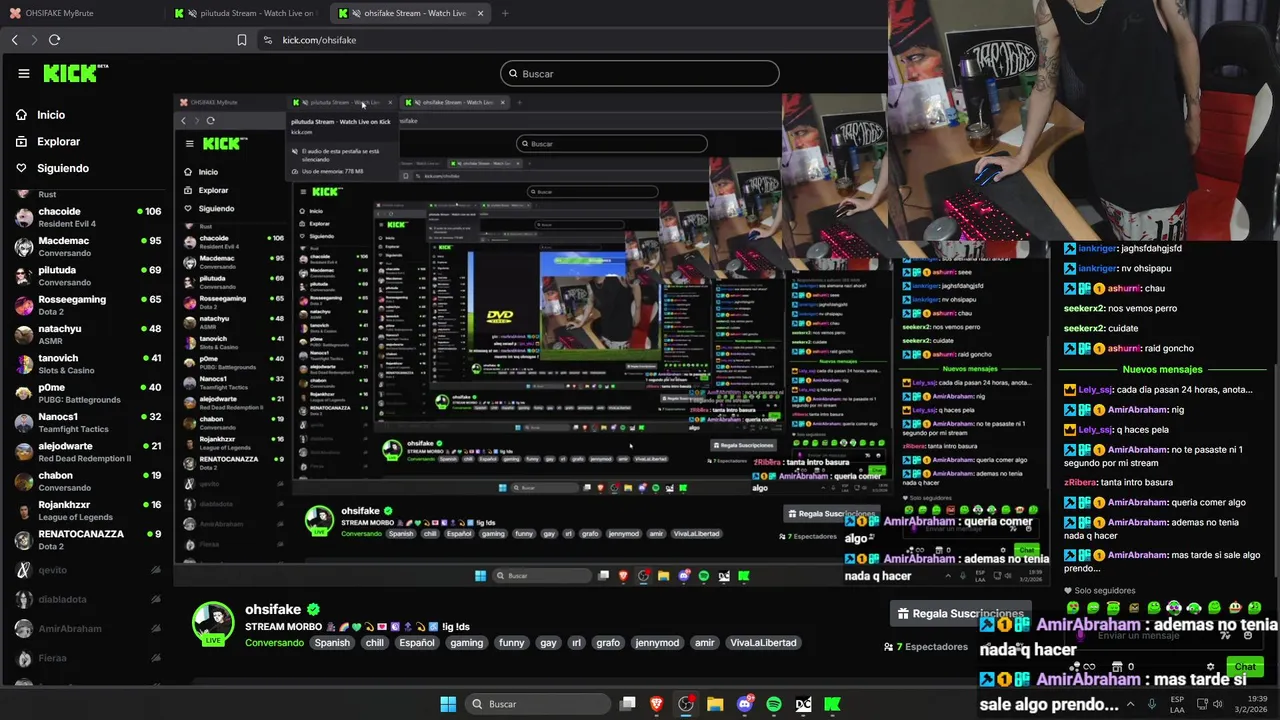Click the Kick Buscar search field

tap(640, 73)
